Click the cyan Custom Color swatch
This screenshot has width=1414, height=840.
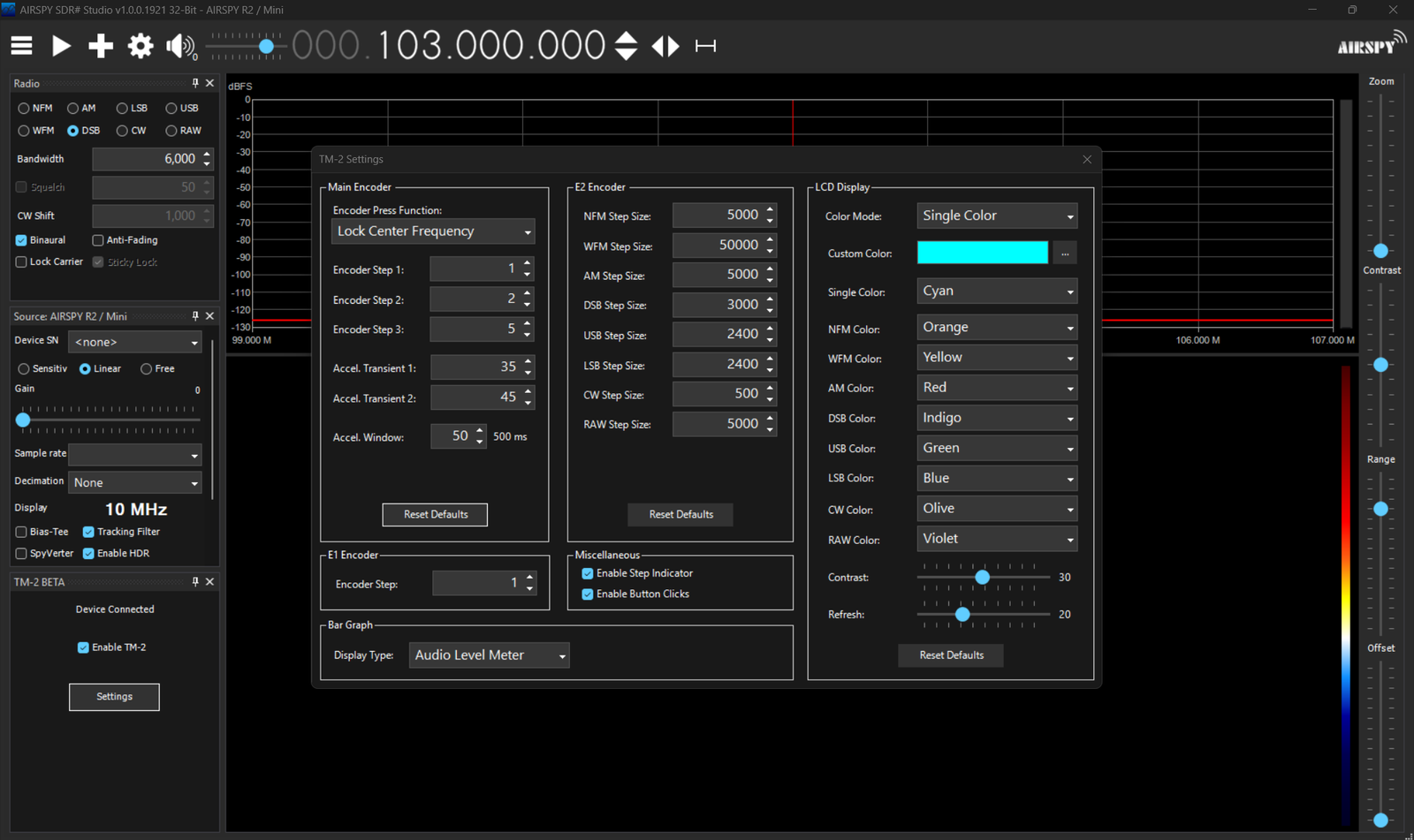983,253
